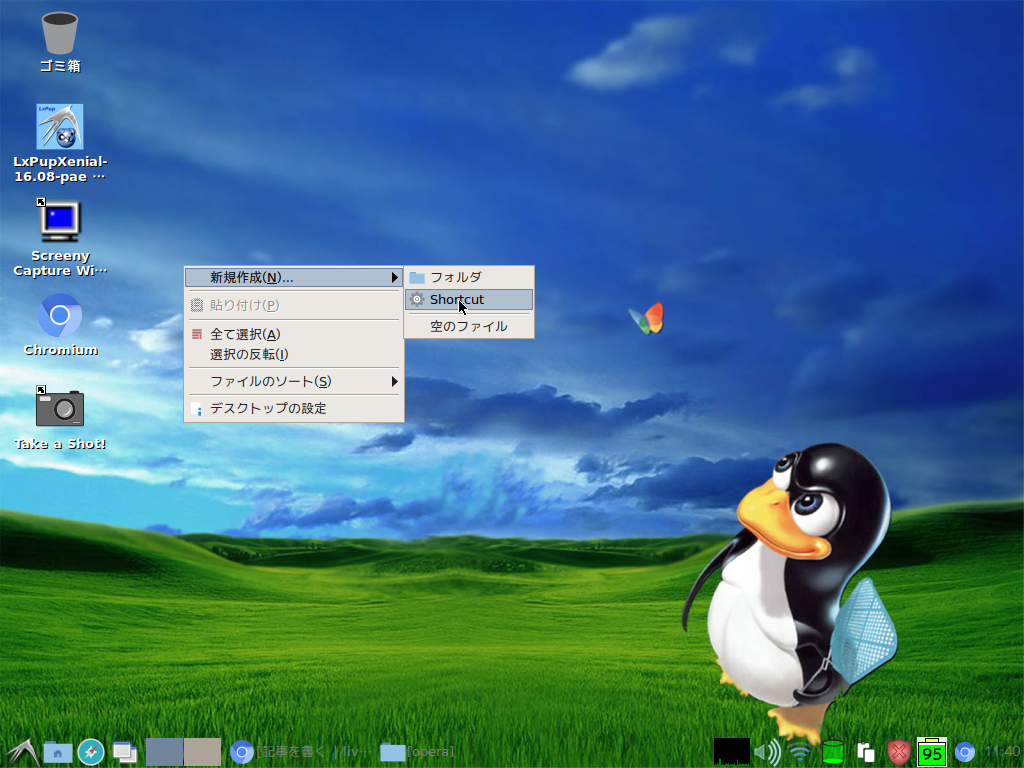Open the CPU usage monitor graph
This screenshot has width=1024, height=768.
731,752
